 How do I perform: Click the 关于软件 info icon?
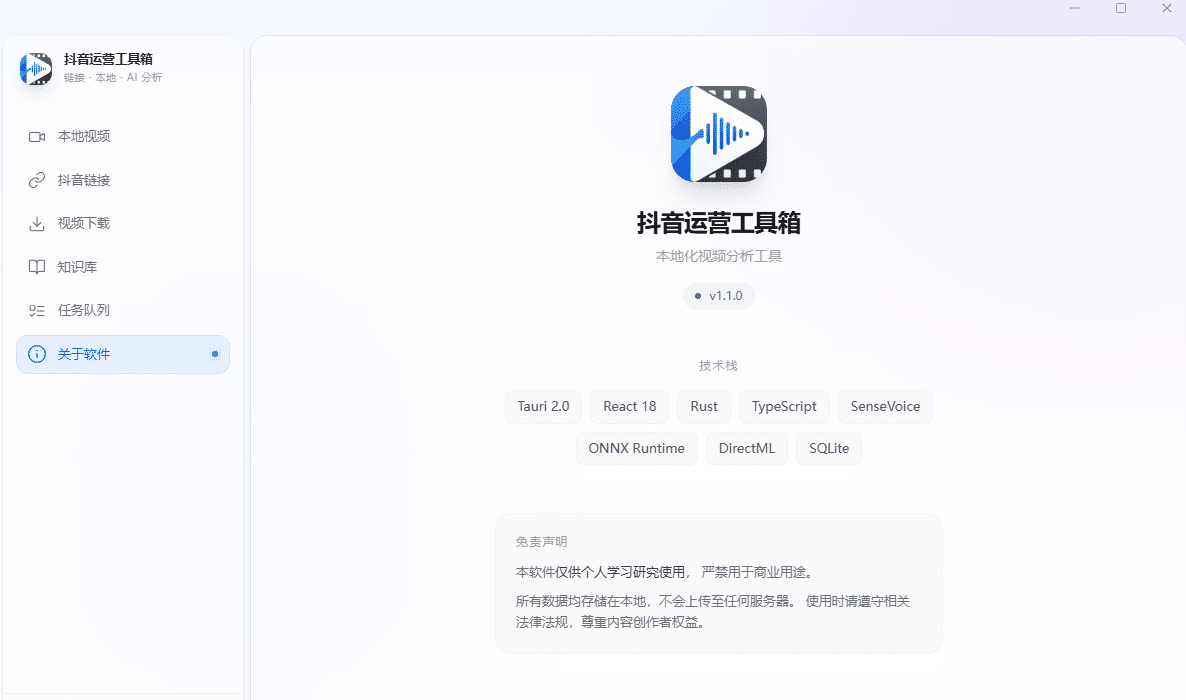click(36, 354)
